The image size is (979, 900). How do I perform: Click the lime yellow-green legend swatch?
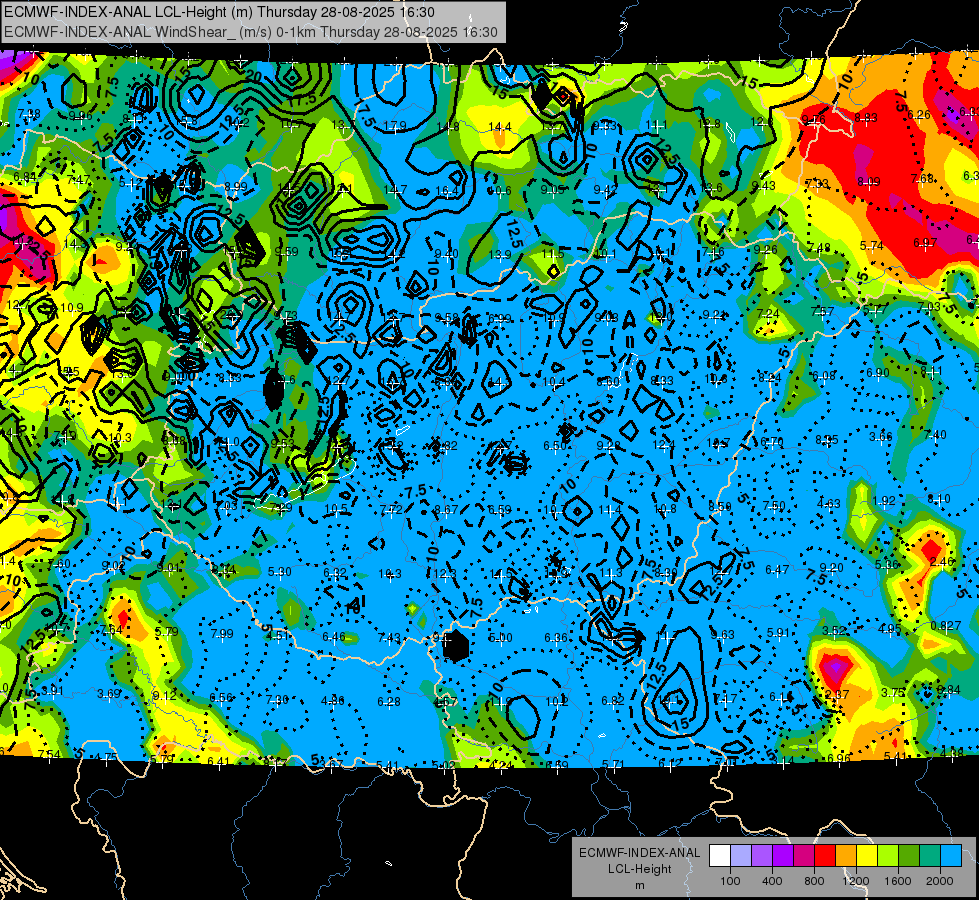click(x=888, y=856)
